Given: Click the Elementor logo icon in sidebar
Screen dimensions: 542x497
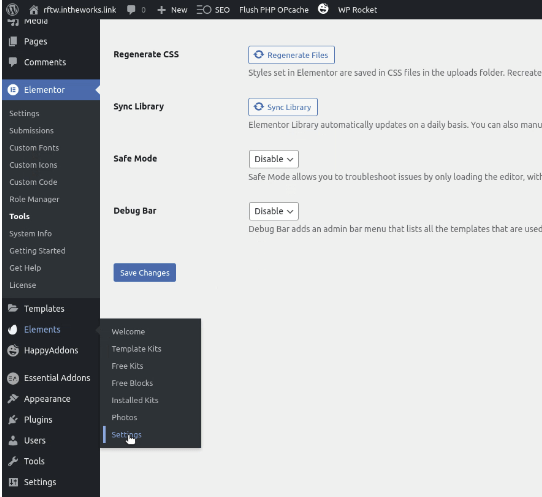Looking at the screenshot, I should pyautogui.click(x=13, y=90).
